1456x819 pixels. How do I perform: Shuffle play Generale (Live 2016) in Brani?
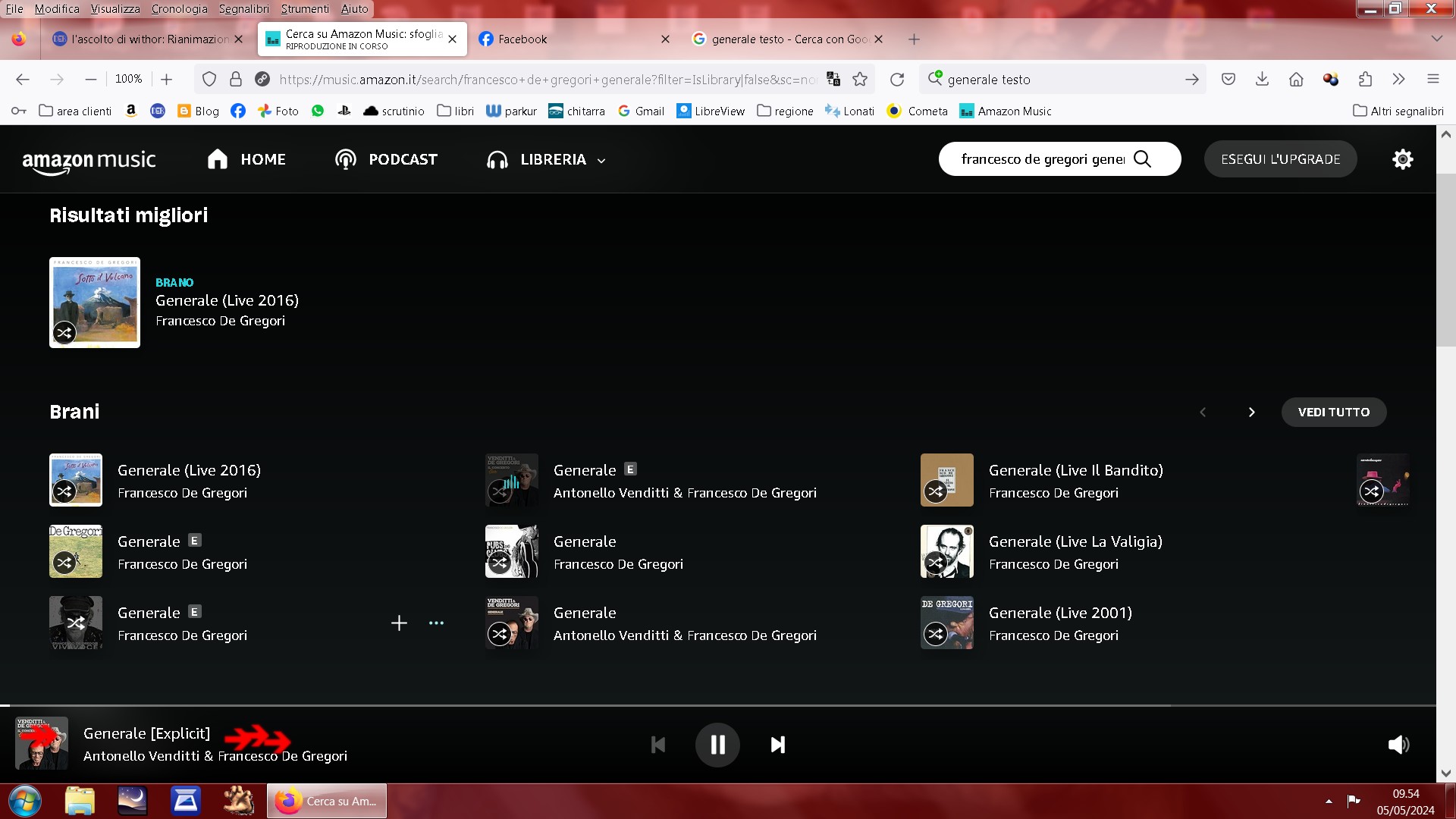coord(64,491)
